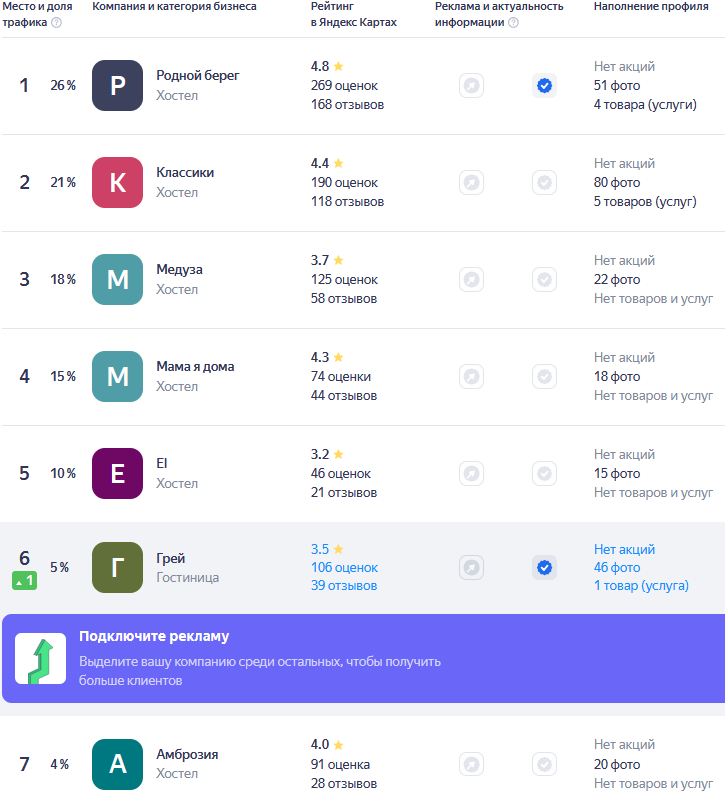Click the blue verified checkmark in Грей row
This screenshot has width=725, height=805.
click(544, 568)
